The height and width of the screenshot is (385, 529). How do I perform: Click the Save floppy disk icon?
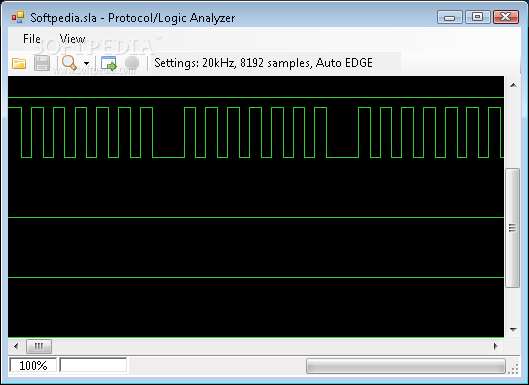(x=42, y=63)
